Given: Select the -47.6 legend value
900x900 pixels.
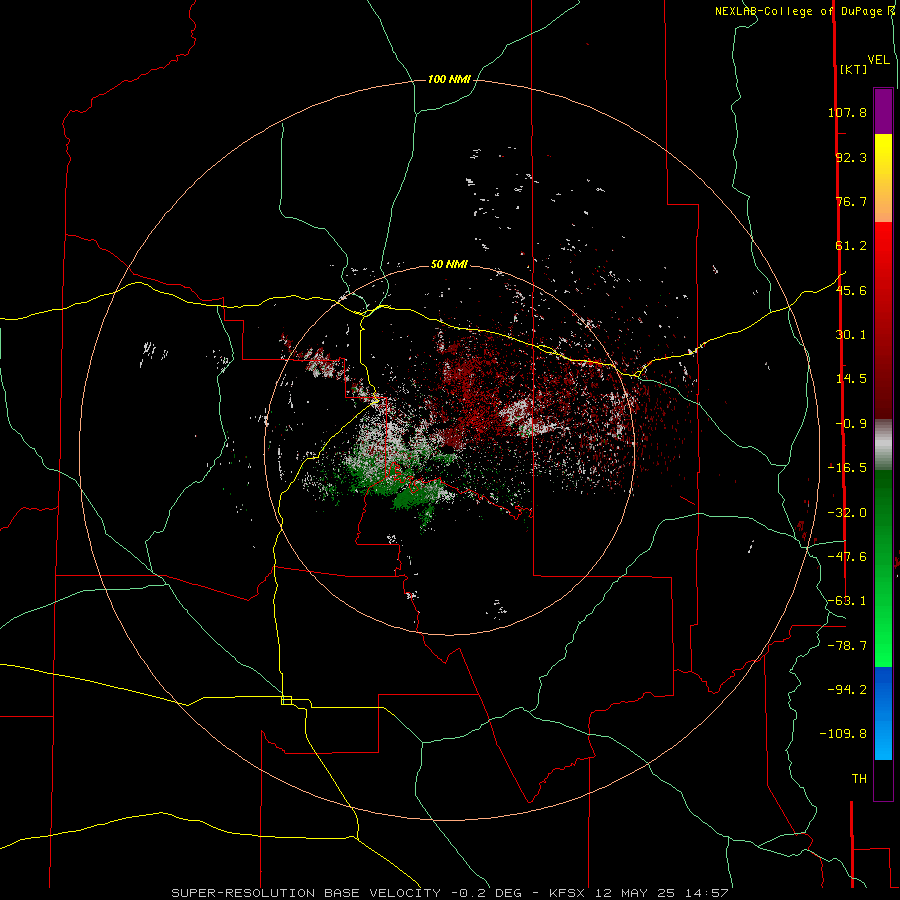Looking at the screenshot, I should [x=847, y=557].
